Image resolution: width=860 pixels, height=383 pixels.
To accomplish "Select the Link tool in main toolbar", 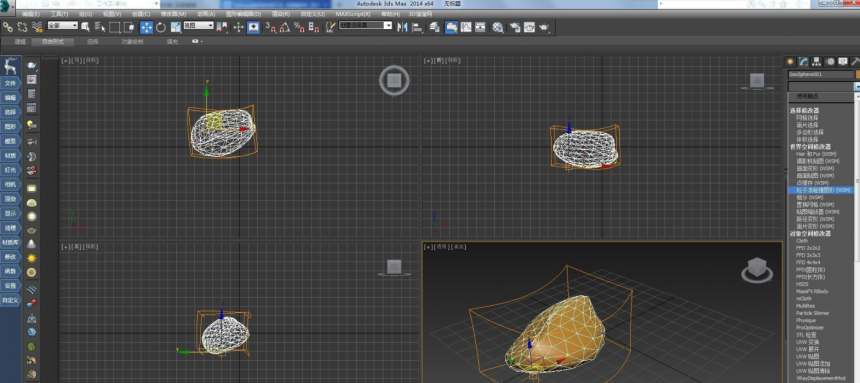I will pyautogui.click(x=8, y=26).
